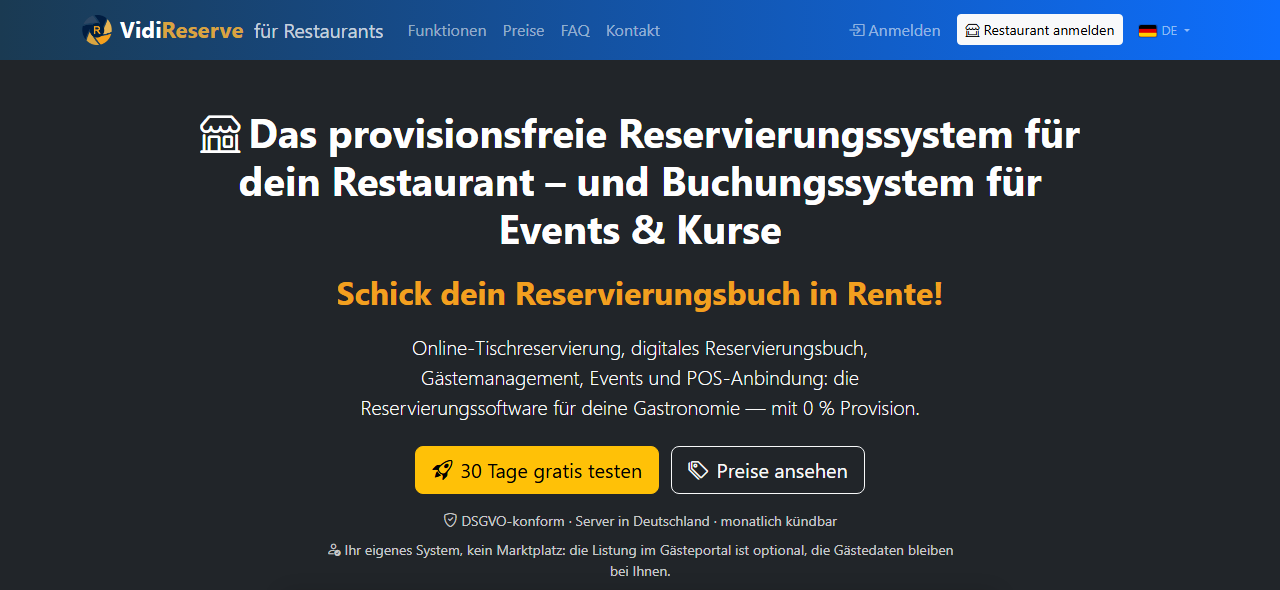The width and height of the screenshot is (1280, 590).
Task: Open the FAQ navigation link
Action: pyautogui.click(x=575, y=30)
